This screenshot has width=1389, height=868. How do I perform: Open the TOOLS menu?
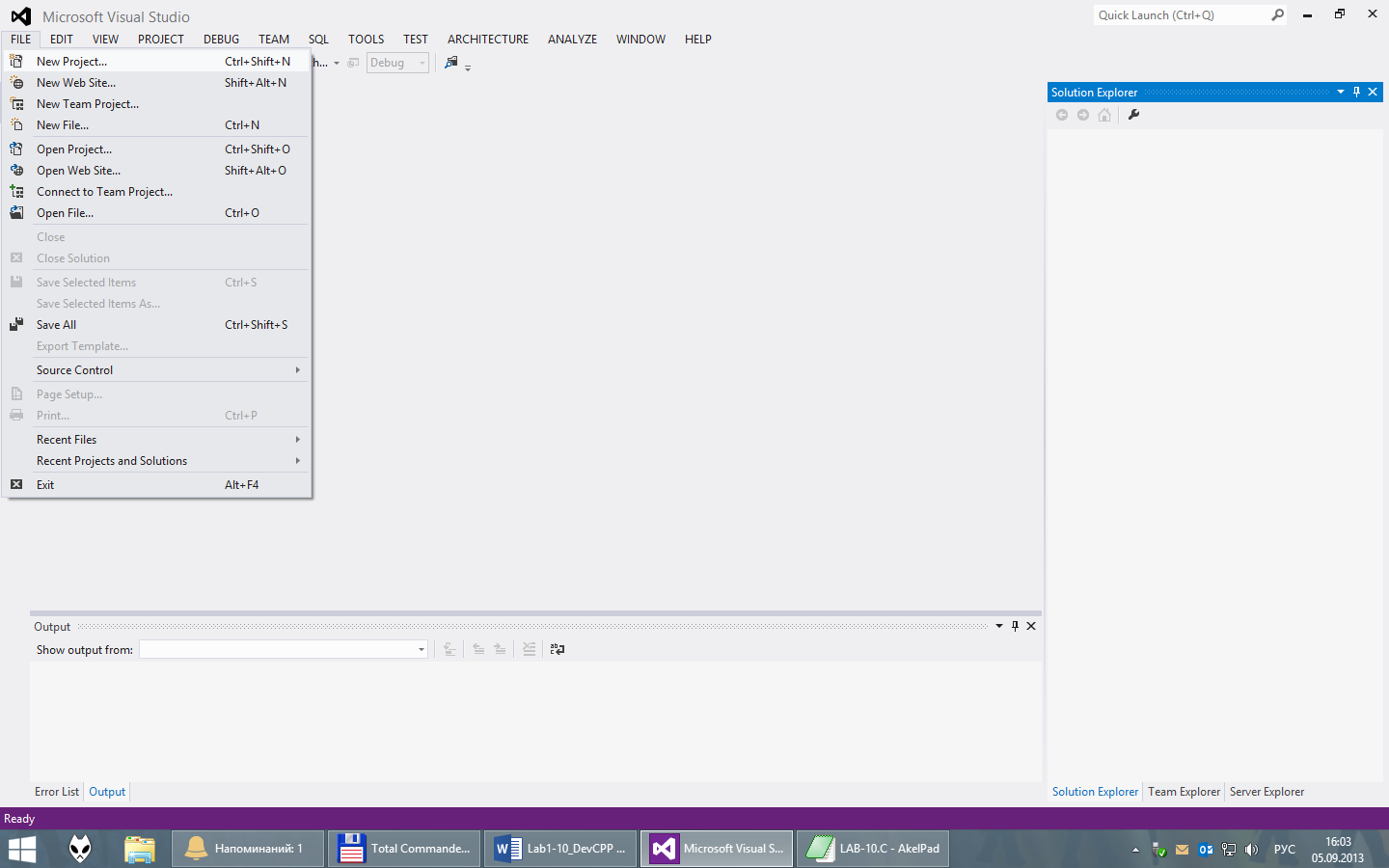coord(367,39)
